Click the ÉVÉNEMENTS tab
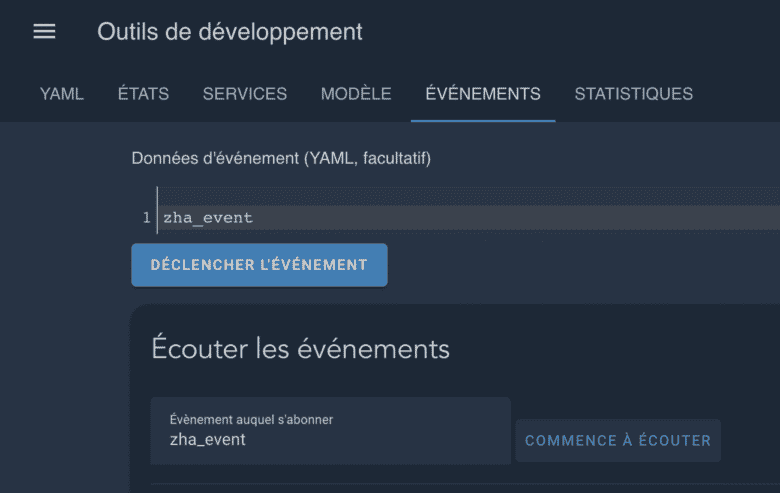780x493 pixels. pyautogui.click(x=483, y=94)
